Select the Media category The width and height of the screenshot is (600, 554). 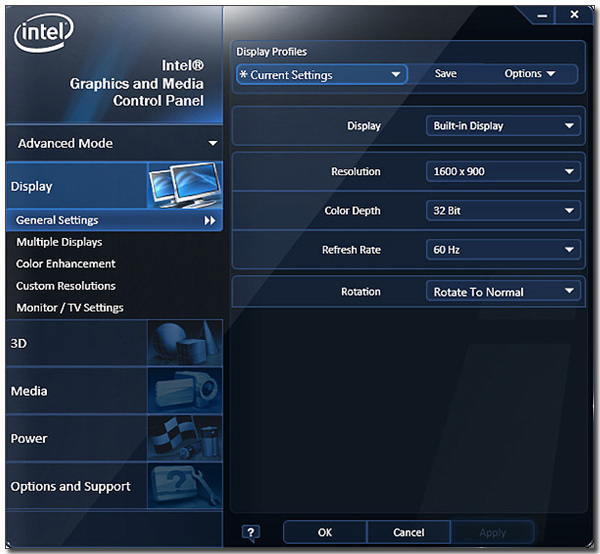[114, 391]
